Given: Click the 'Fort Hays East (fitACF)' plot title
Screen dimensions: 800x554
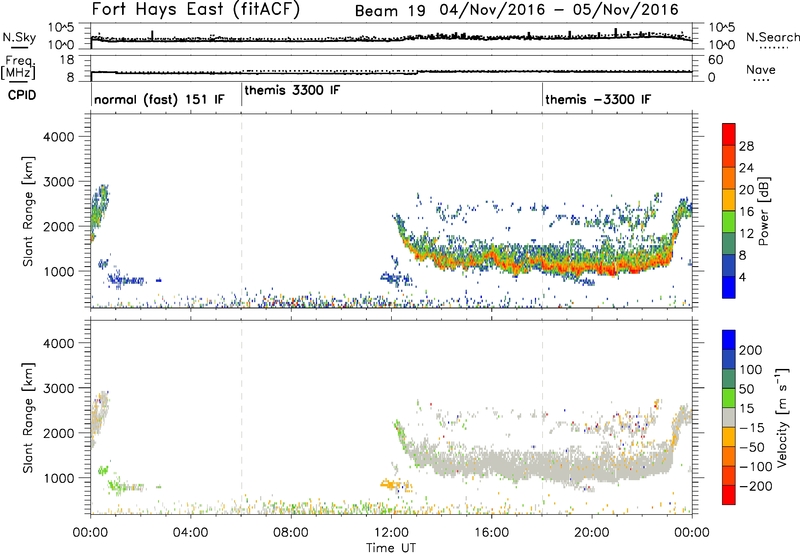Looking at the screenshot, I should [x=195, y=9].
